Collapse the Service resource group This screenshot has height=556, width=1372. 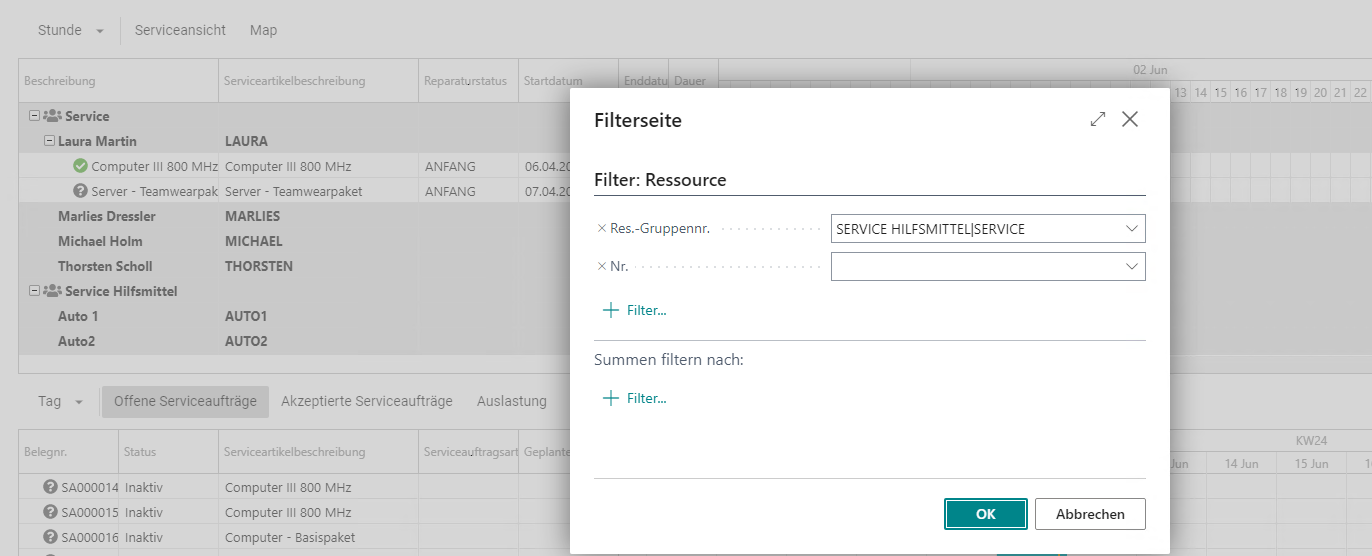pyautogui.click(x=35, y=116)
